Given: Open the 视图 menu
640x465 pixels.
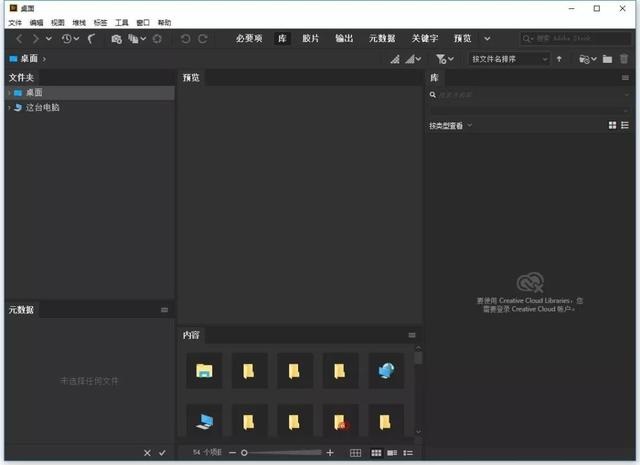Looking at the screenshot, I should click(x=58, y=23).
